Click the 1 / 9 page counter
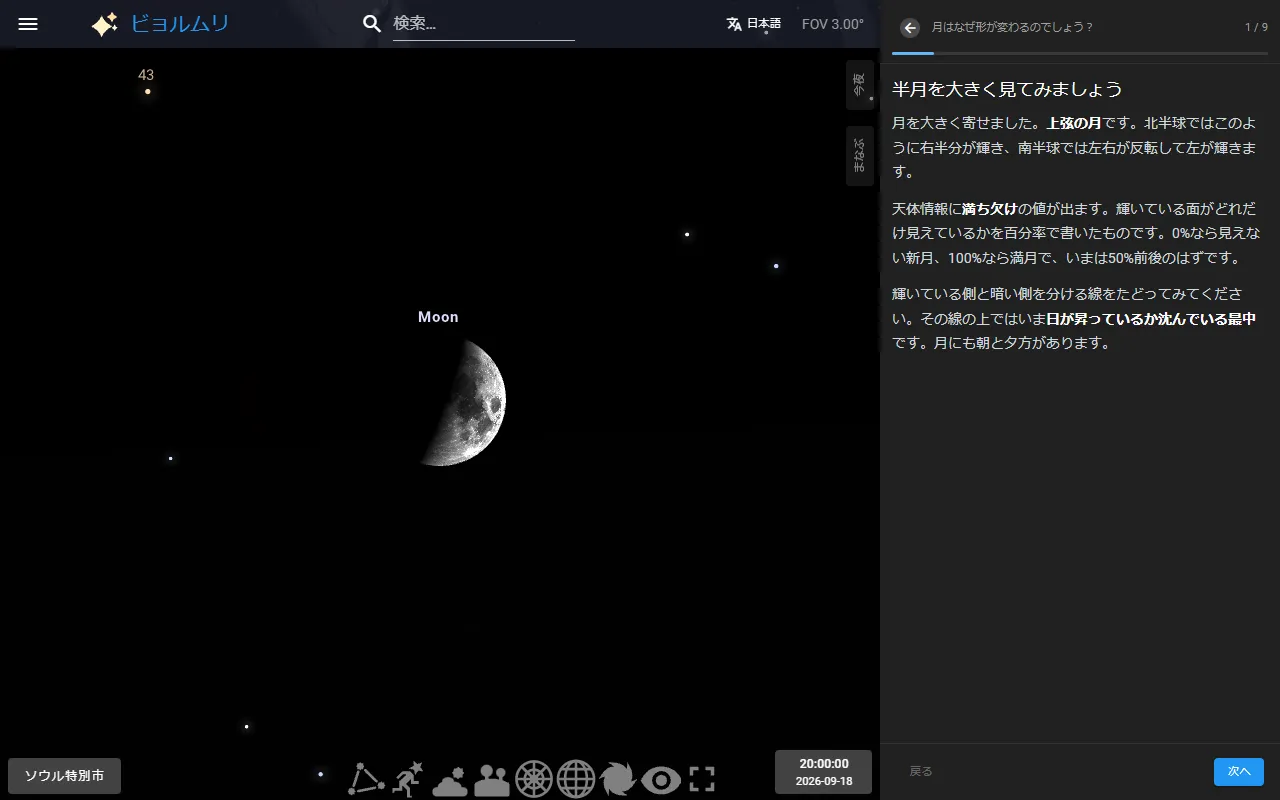Image resolution: width=1280 pixels, height=800 pixels. click(x=1256, y=28)
